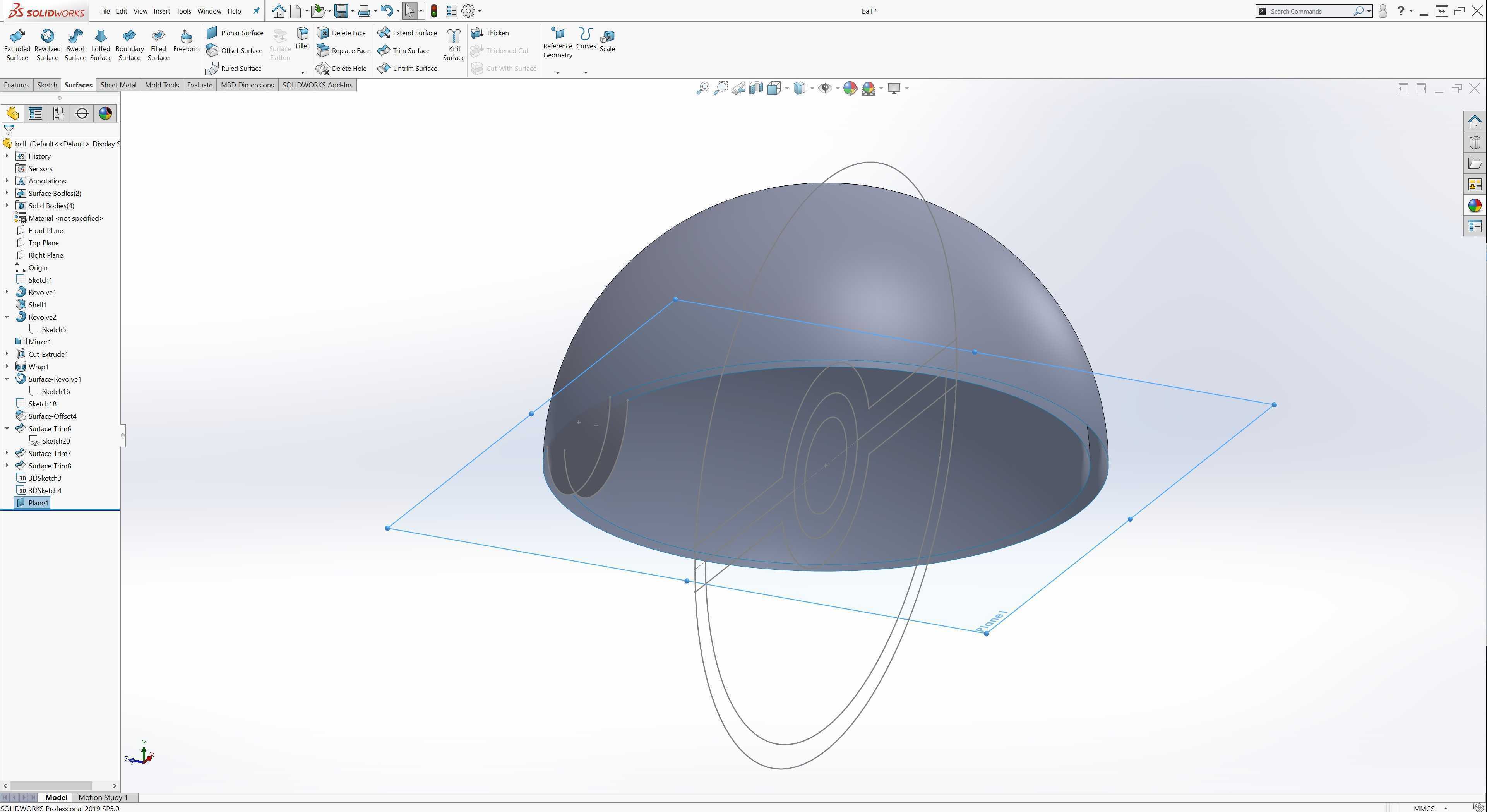This screenshot has width=1487, height=812.
Task: Expand the Surface-Trim7 node
Action: click(x=7, y=454)
